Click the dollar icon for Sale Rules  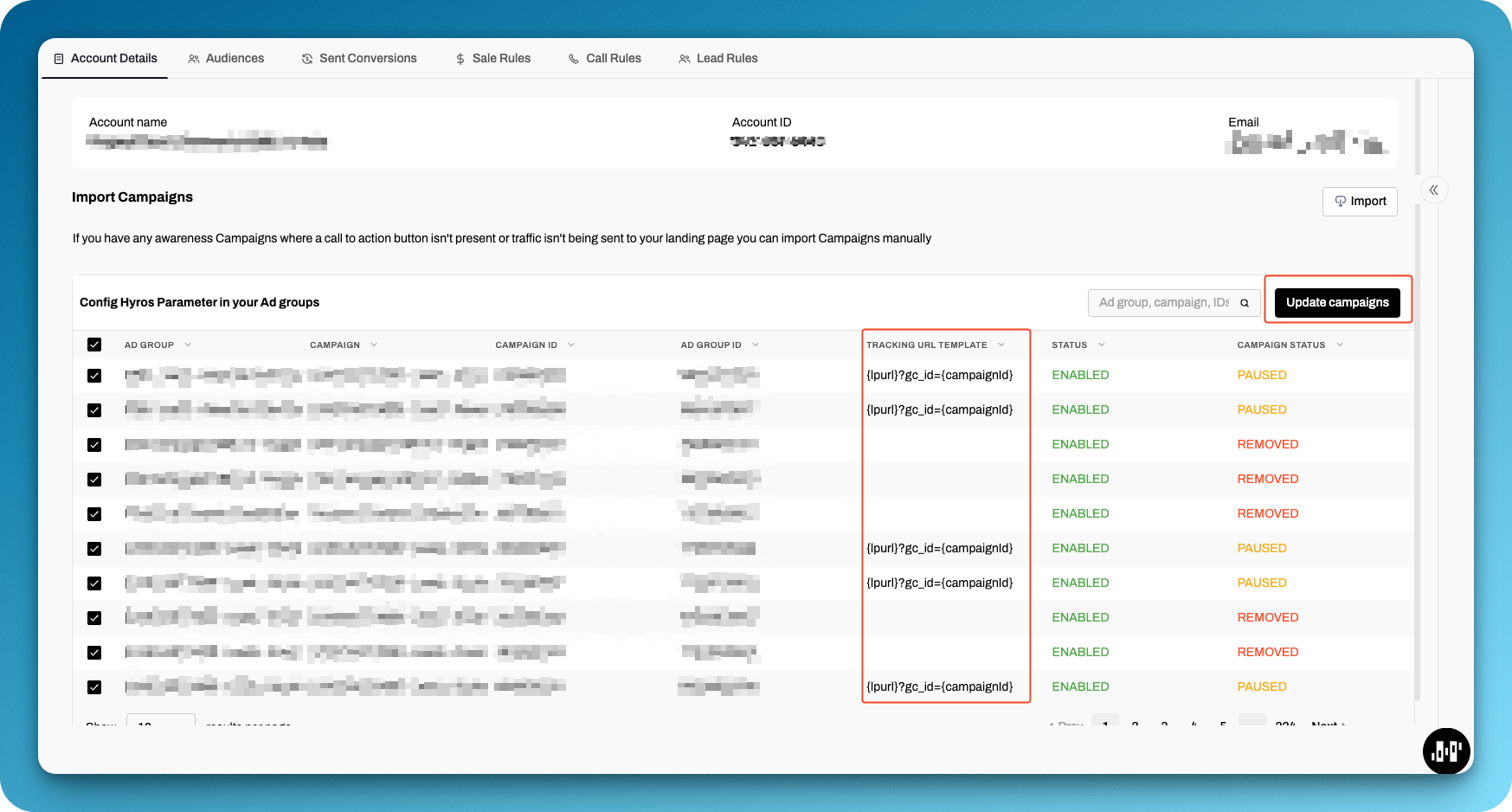(460, 59)
